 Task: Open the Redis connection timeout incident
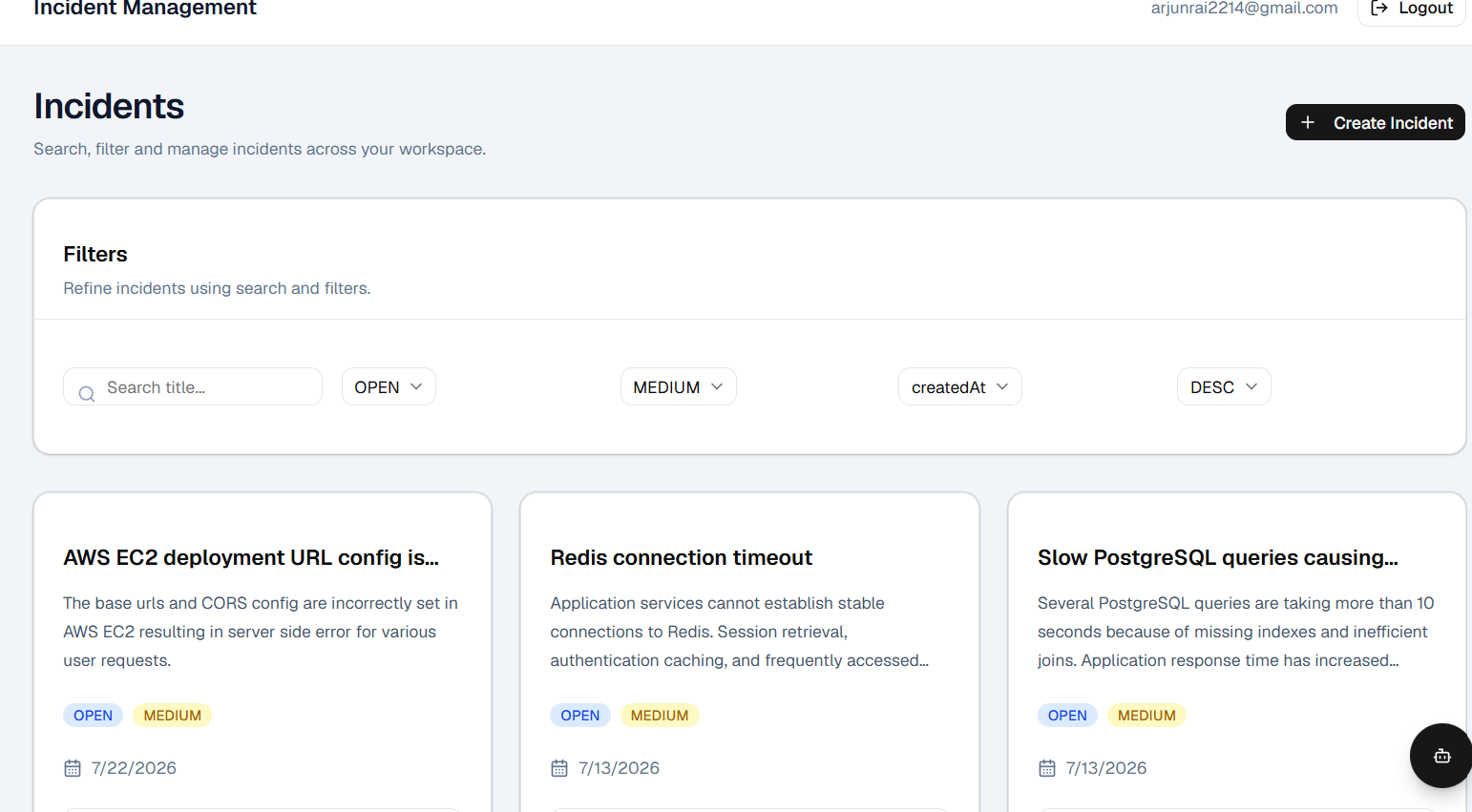pos(682,557)
